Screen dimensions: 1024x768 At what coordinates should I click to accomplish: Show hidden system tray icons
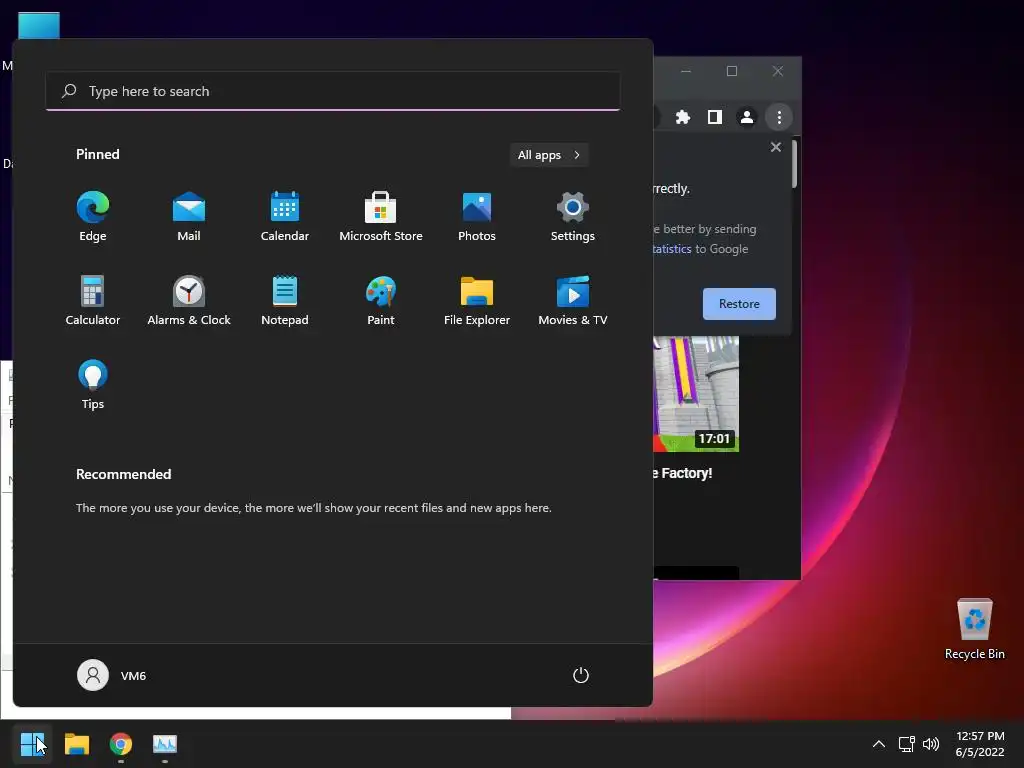pyautogui.click(x=879, y=744)
